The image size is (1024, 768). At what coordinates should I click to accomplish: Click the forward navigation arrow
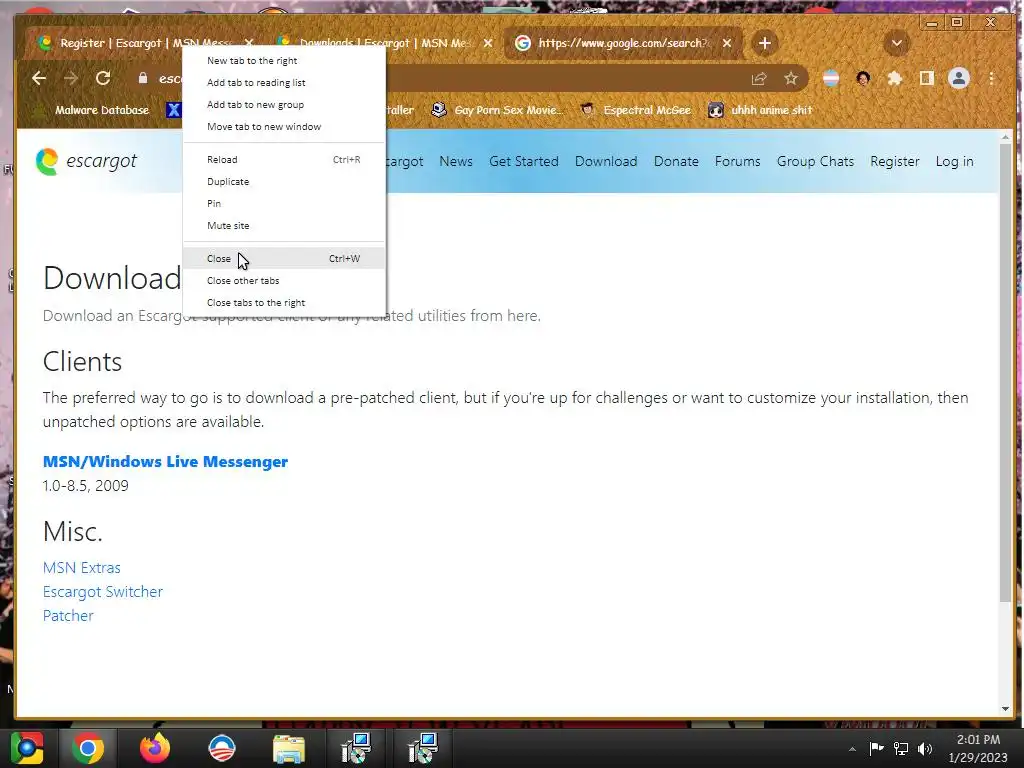pos(71,78)
